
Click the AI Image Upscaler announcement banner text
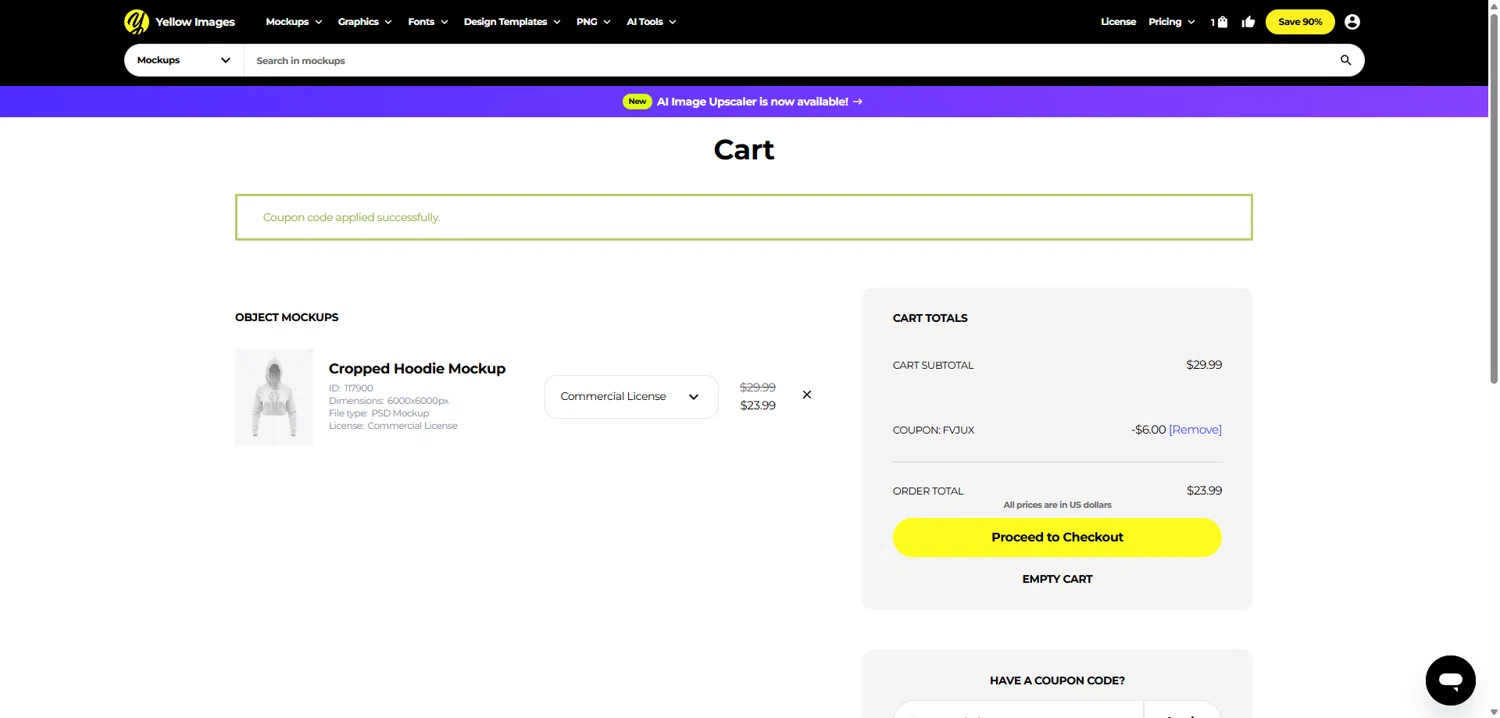752,101
